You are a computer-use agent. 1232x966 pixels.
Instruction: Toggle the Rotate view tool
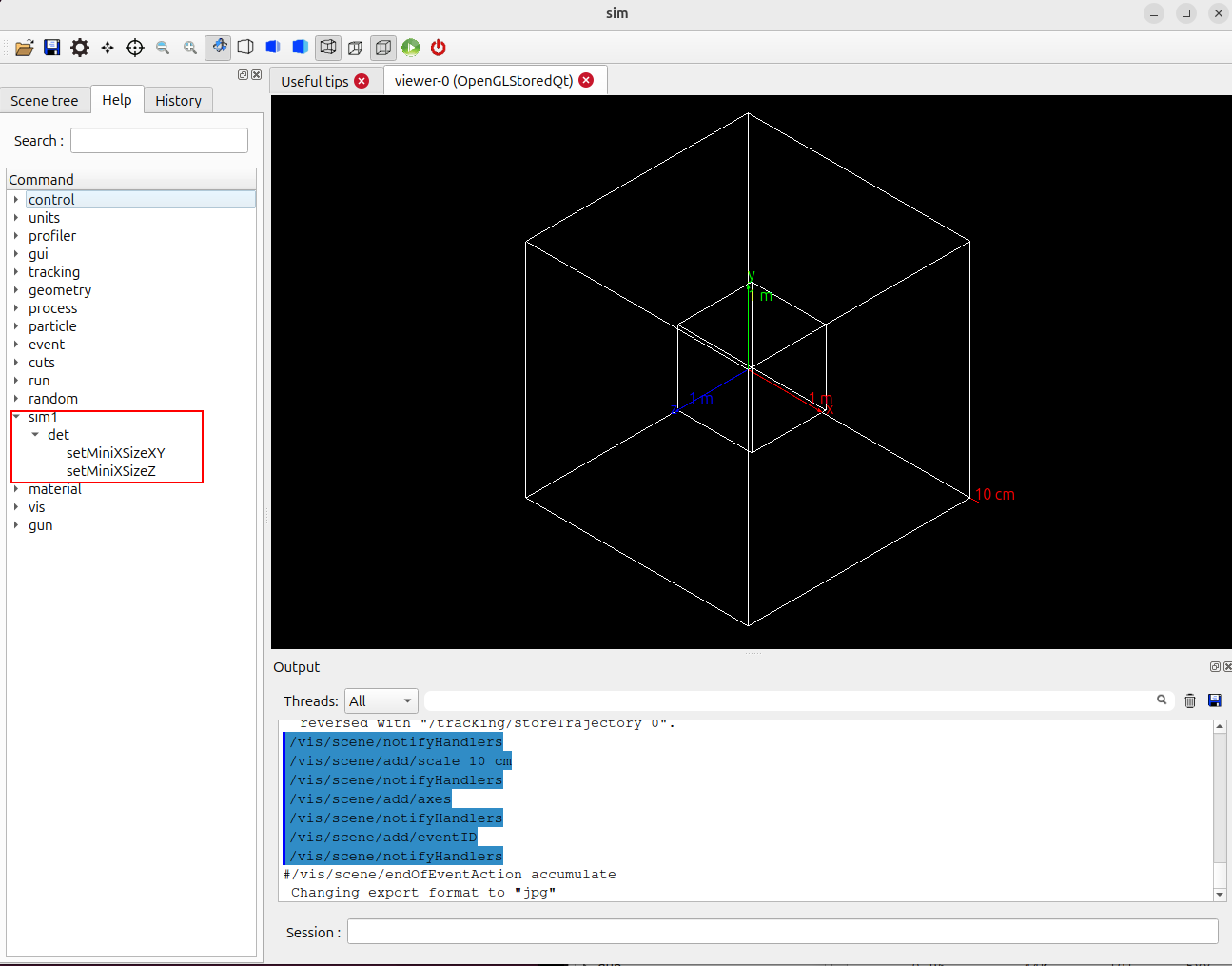(218, 47)
